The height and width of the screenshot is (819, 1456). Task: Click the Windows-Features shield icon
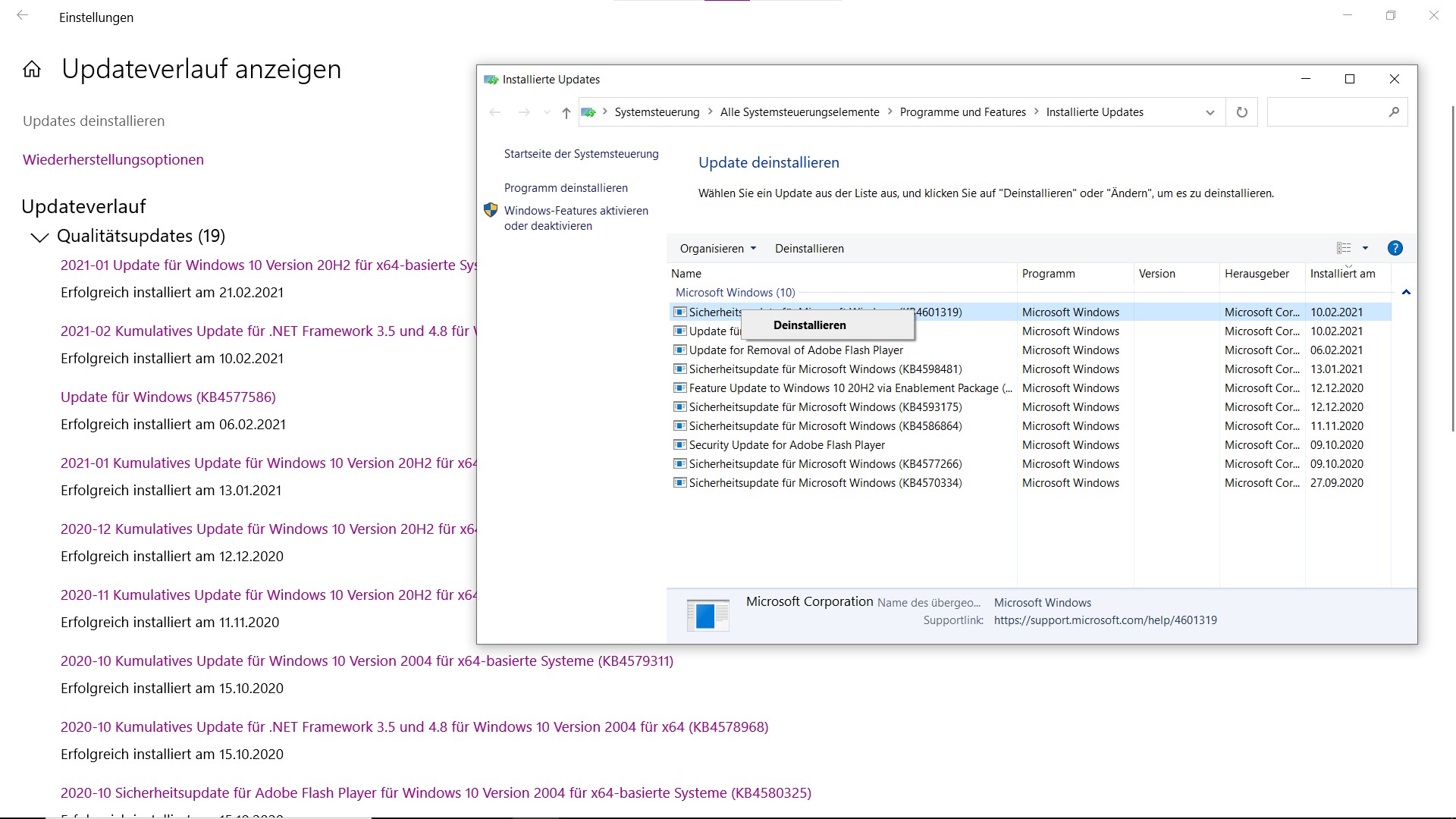click(491, 211)
